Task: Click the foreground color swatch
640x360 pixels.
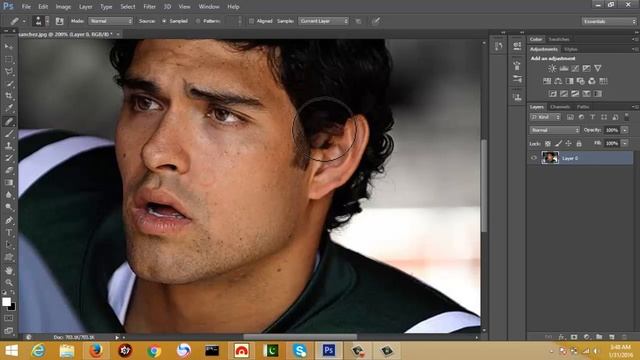Action: (x=6, y=302)
